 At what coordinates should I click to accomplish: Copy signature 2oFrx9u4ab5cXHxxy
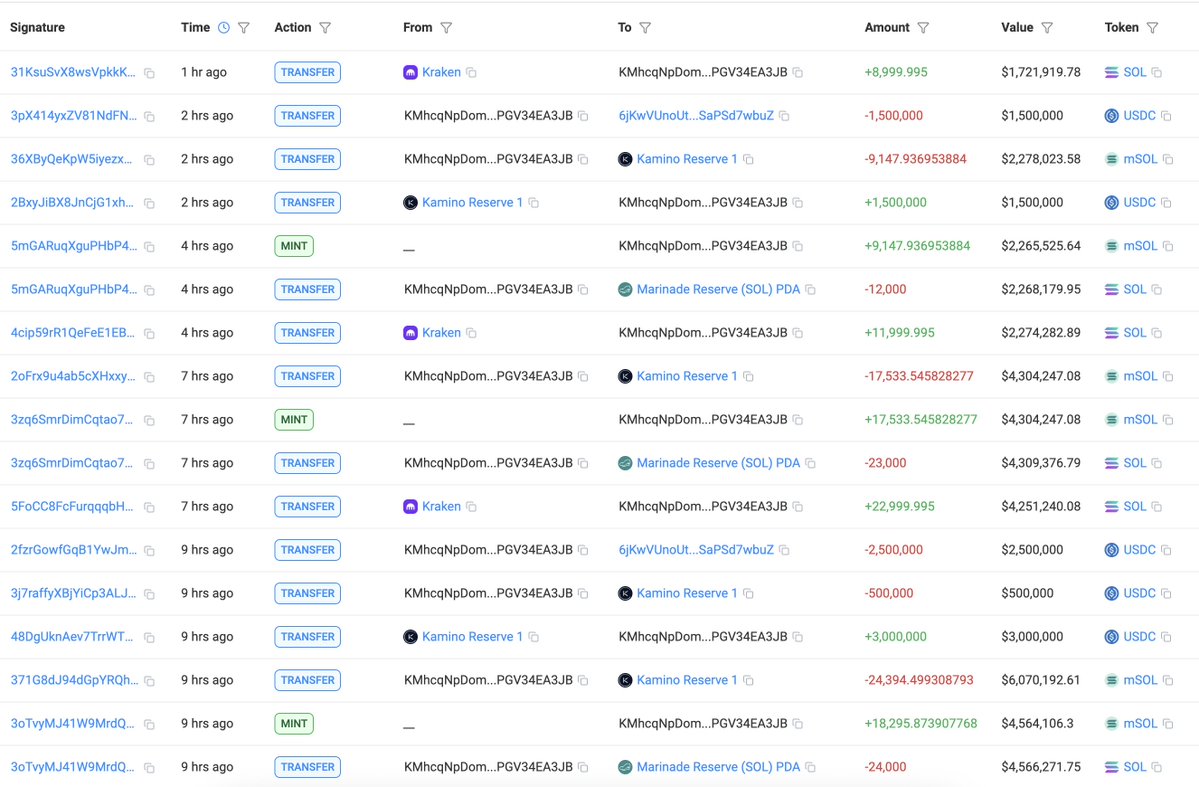tap(149, 377)
